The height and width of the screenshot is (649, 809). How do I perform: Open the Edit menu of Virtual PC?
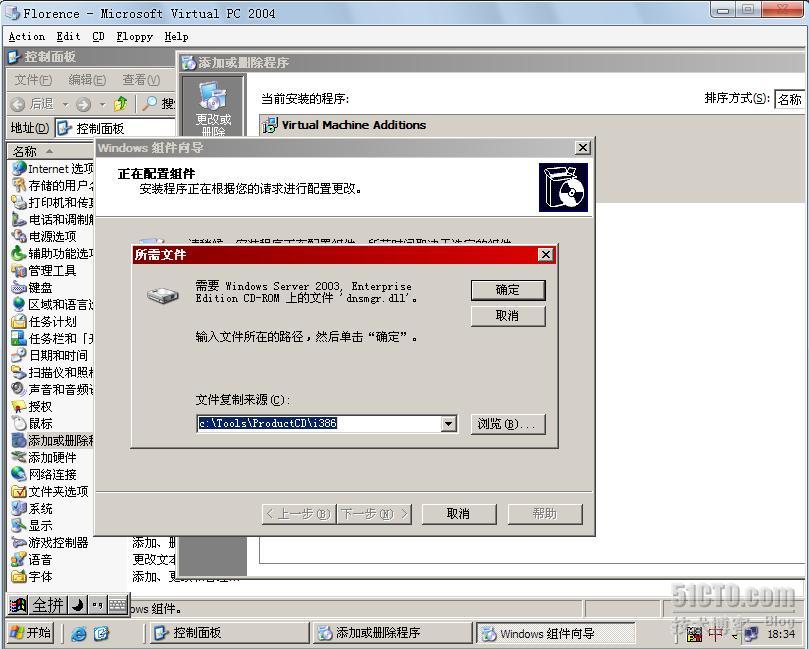pos(68,37)
